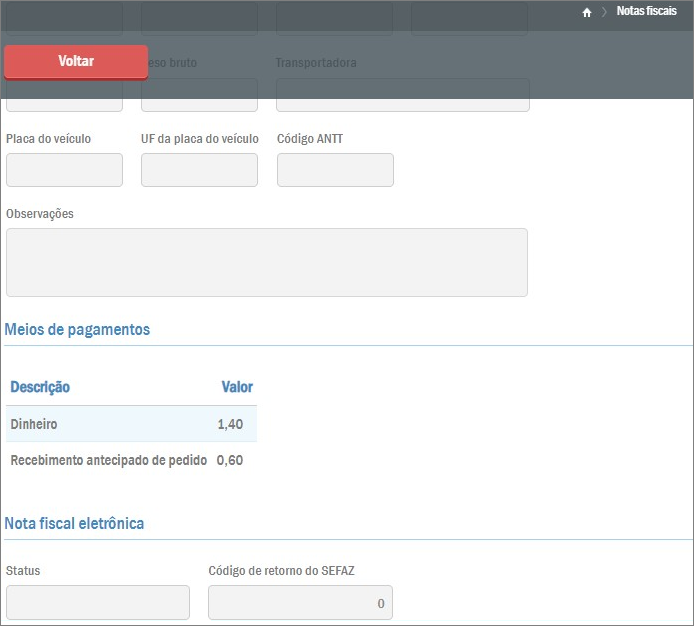
Task: Focus the Código de retorno do SEFAZ field
Action: point(300,602)
